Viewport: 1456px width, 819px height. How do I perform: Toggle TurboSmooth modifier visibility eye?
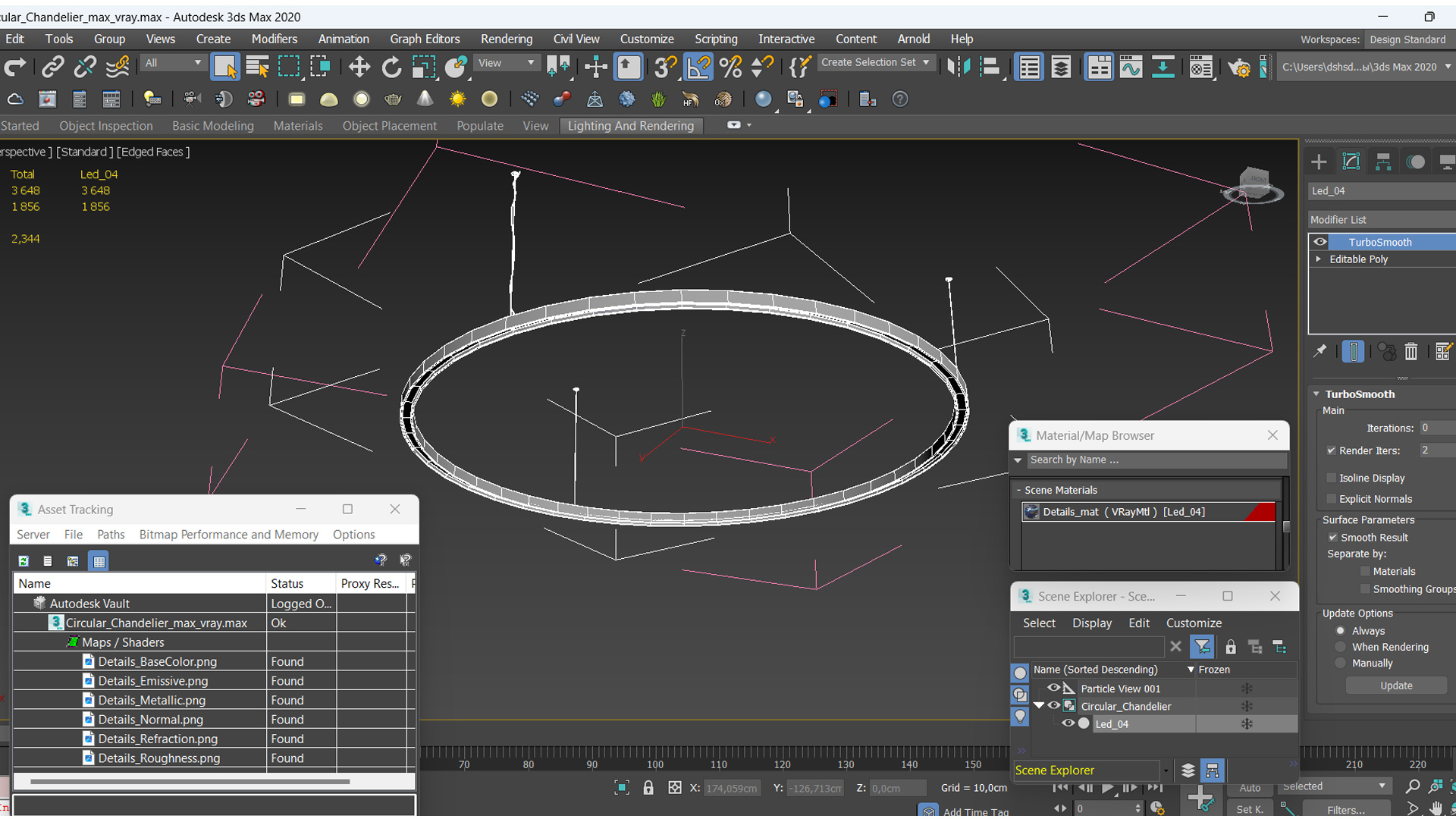1320,242
